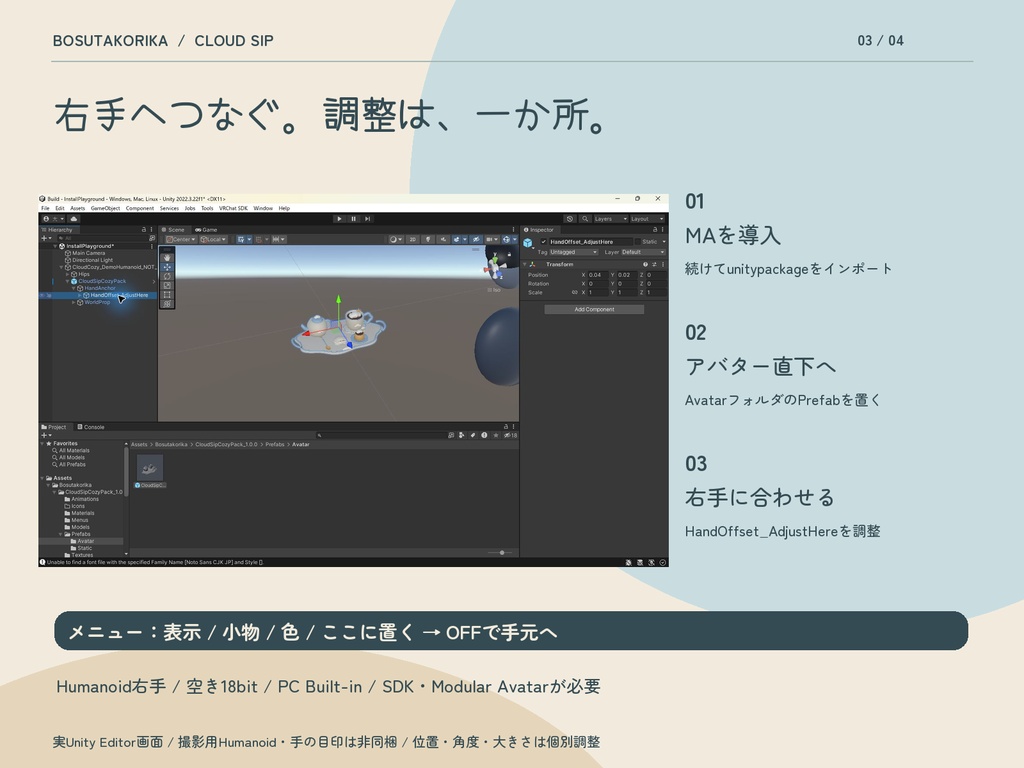
Task: Select the Rect tool in Scene toolbar
Action: pyautogui.click(x=167, y=295)
